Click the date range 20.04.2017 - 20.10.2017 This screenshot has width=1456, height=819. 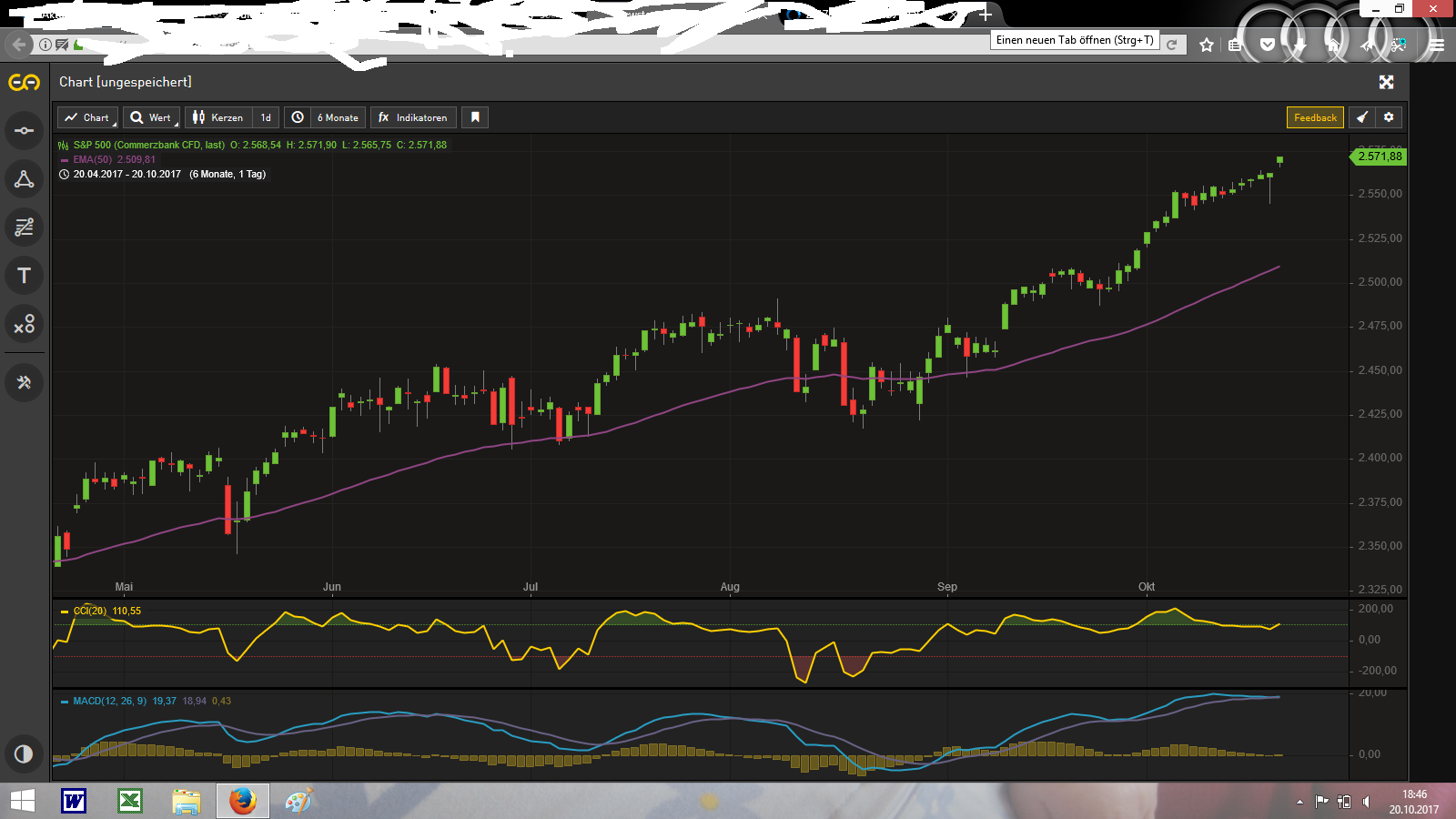click(x=127, y=174)
